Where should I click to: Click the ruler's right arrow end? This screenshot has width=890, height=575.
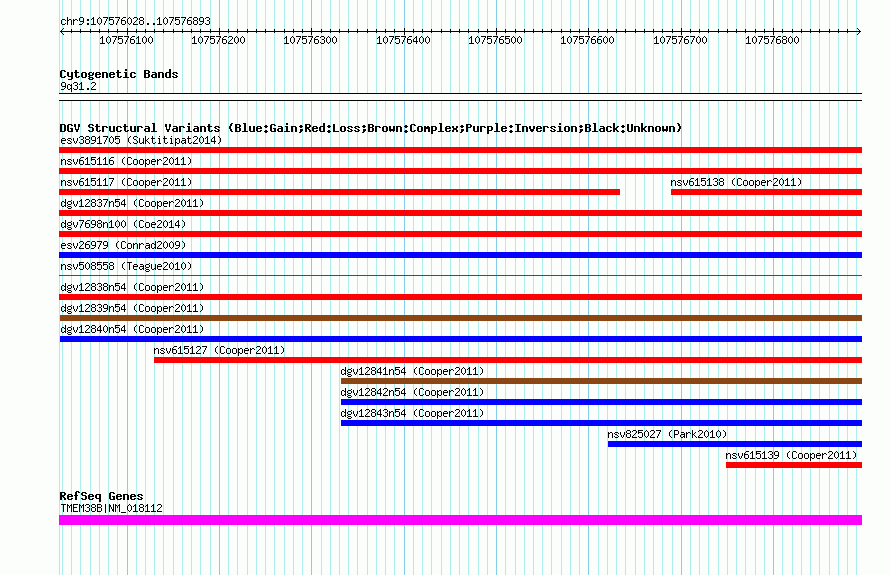tap(859, 32)
